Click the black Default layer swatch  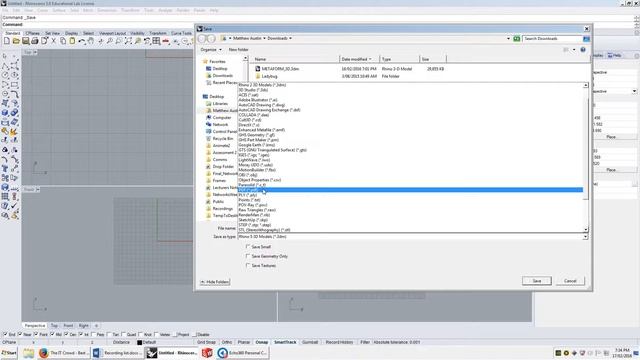coord(140,342)
